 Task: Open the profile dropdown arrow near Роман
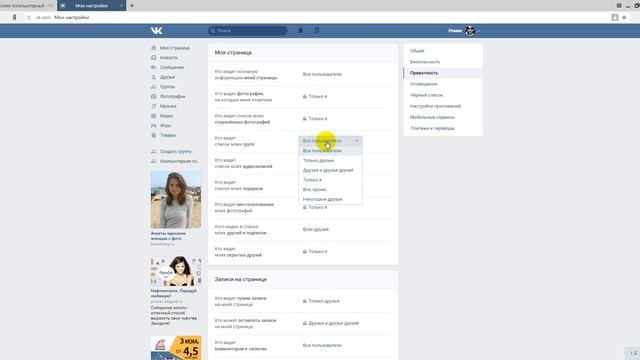tap(478, 31)
